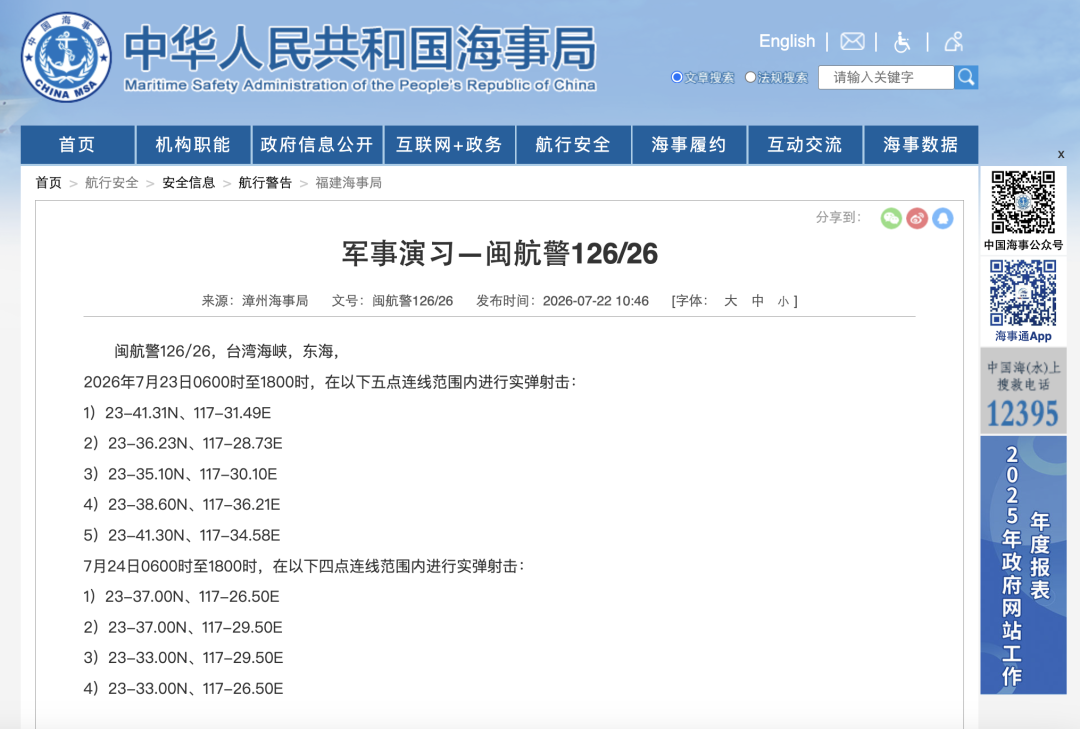Open the 政府信息公开 menu
This screenshot has height=729, width=1080.
pos(318,145)
